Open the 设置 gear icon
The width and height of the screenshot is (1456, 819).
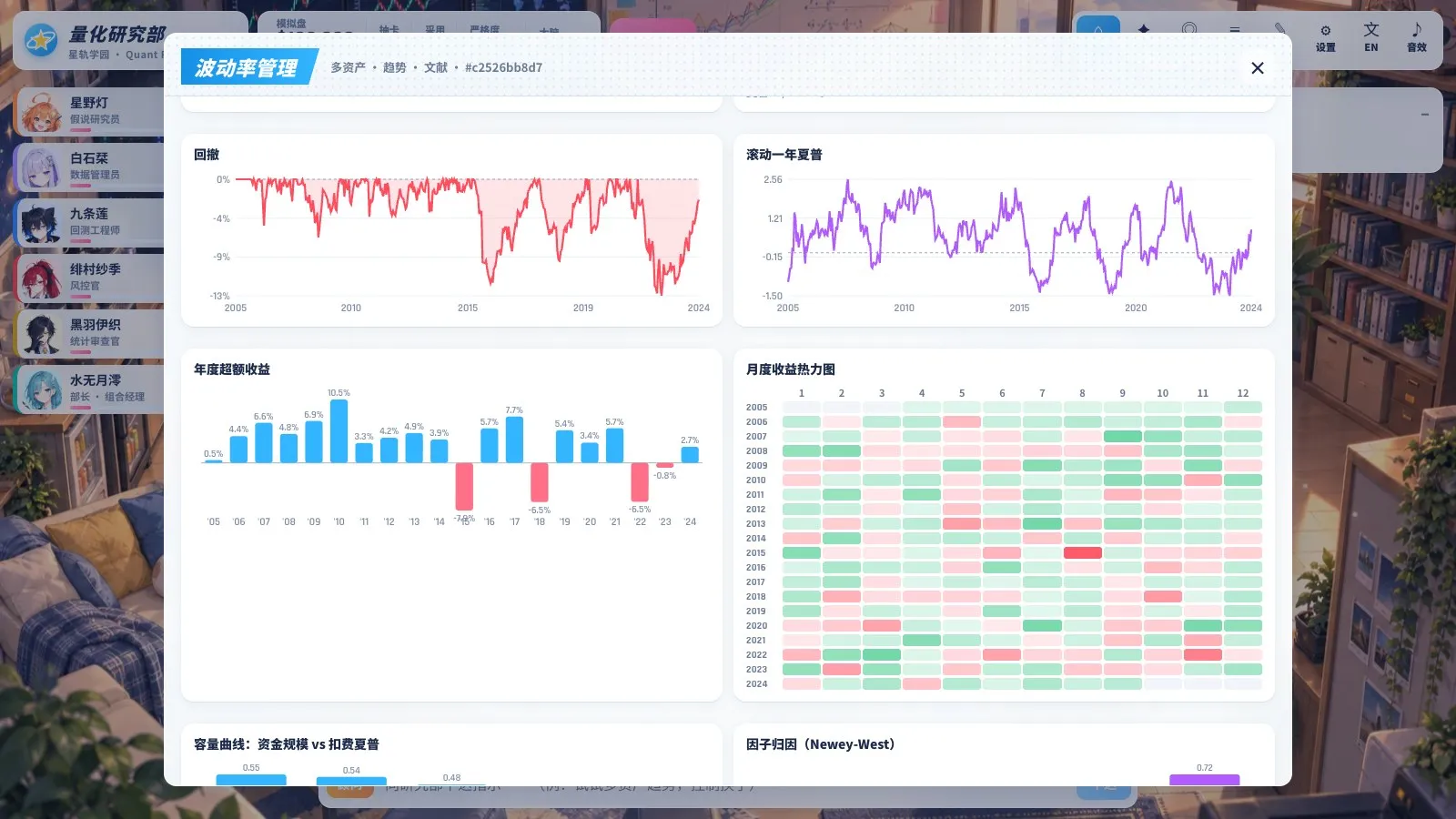pos(1325,38)
